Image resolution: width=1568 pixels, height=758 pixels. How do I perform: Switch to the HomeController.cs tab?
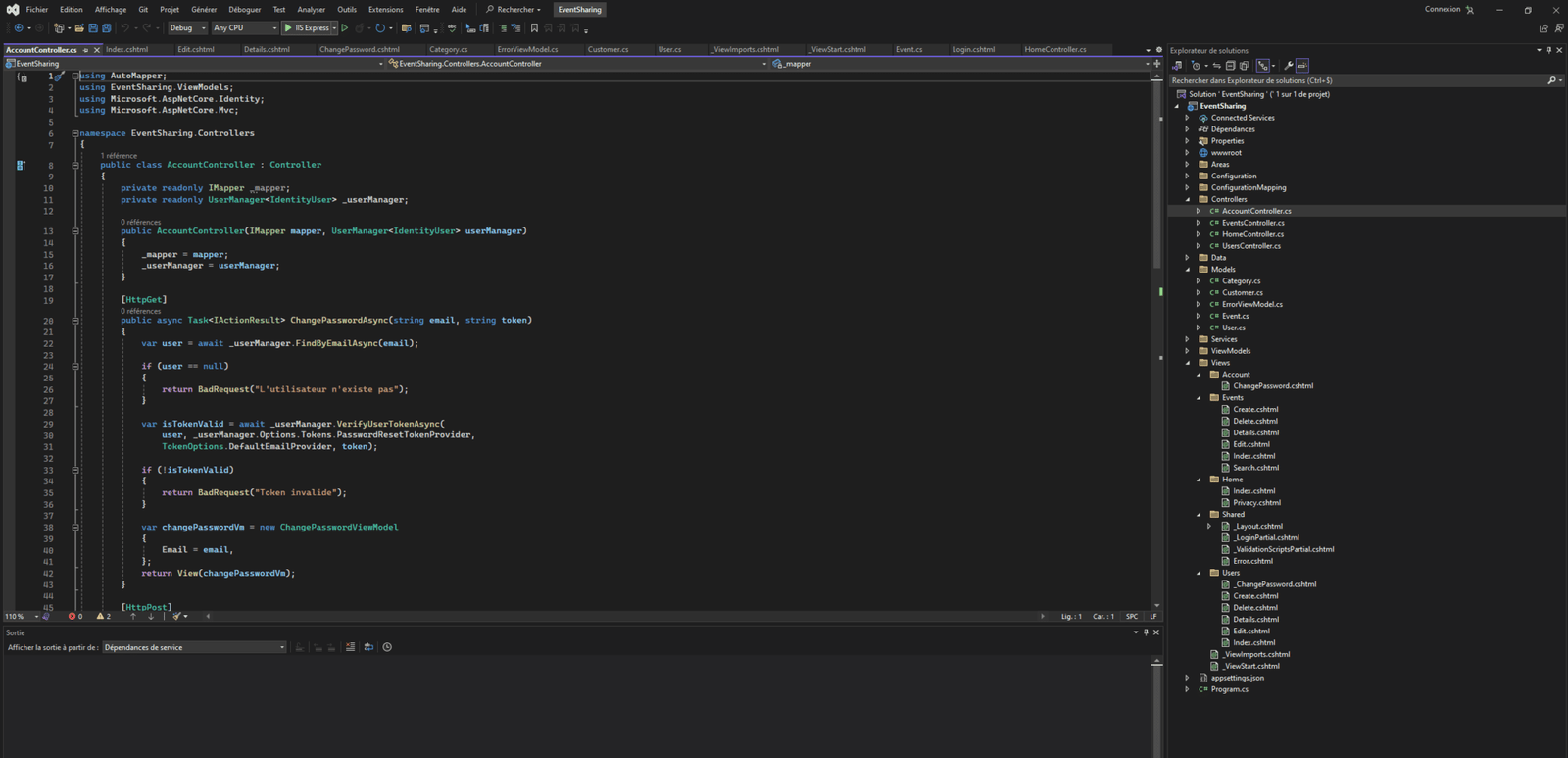pyautogui.click(x=1054, y=49)
